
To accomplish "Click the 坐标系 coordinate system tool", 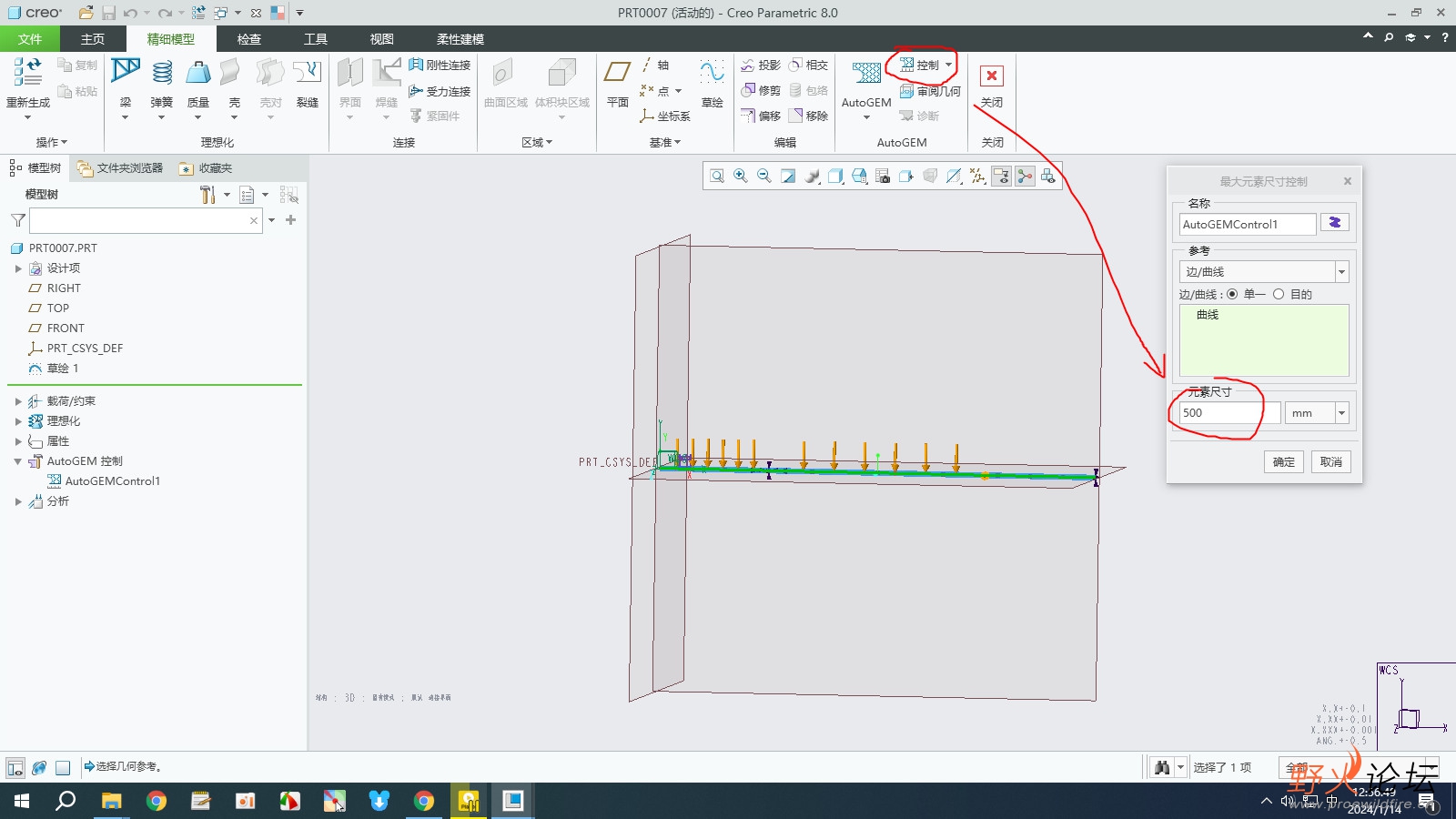I will 665,116.
